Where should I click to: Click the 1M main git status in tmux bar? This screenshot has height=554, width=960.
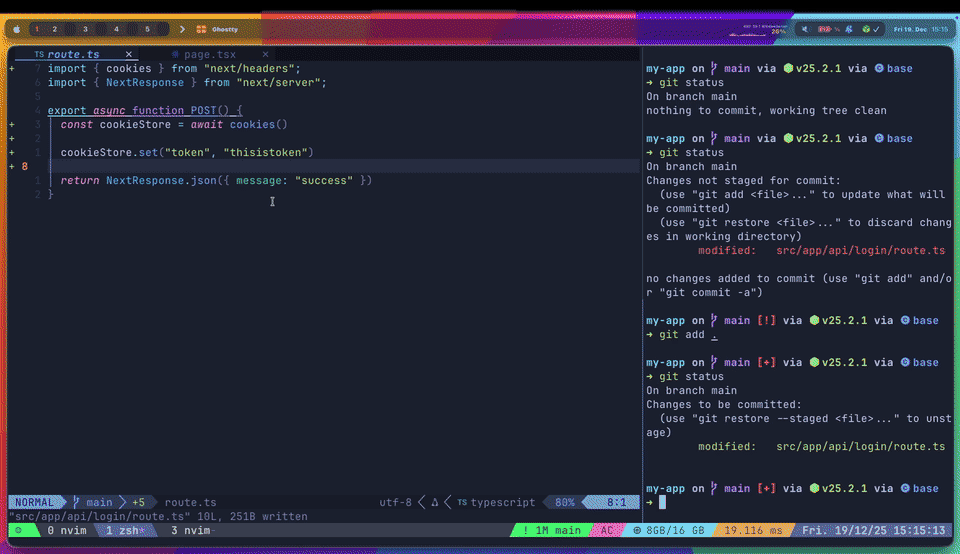552,531
